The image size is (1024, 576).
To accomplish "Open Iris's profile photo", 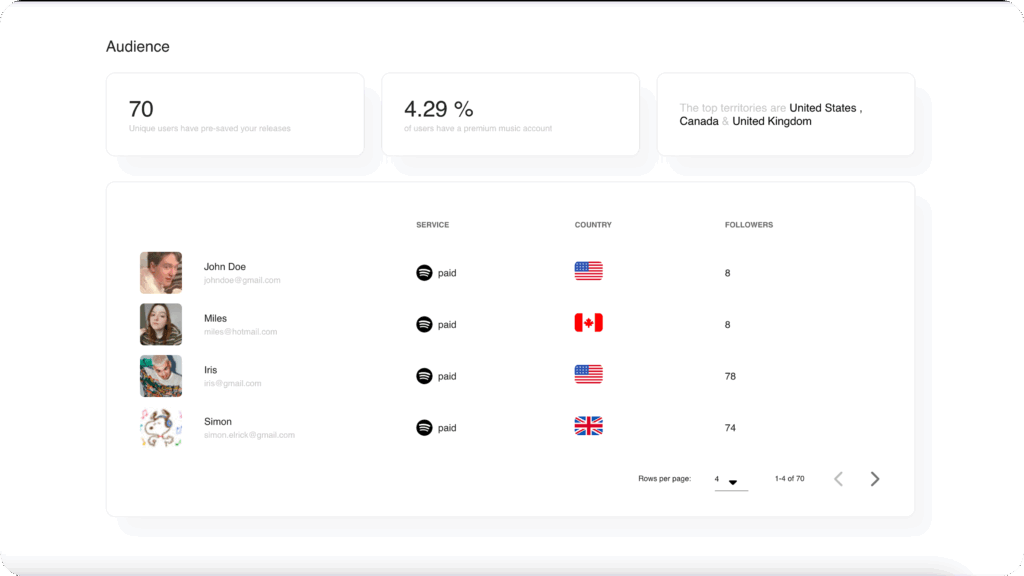I will click(161, 376).
